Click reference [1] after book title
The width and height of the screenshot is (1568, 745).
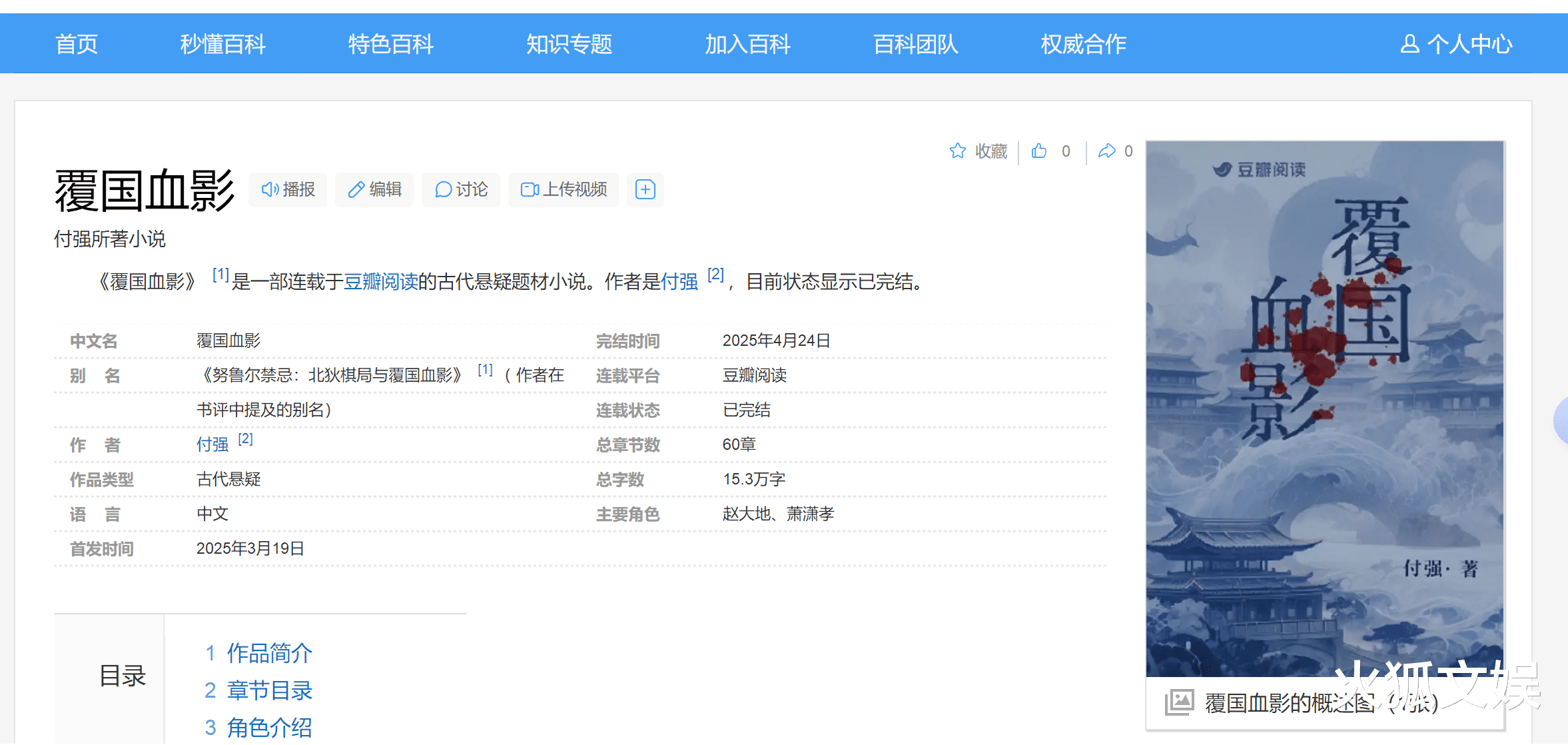(220, 275)
